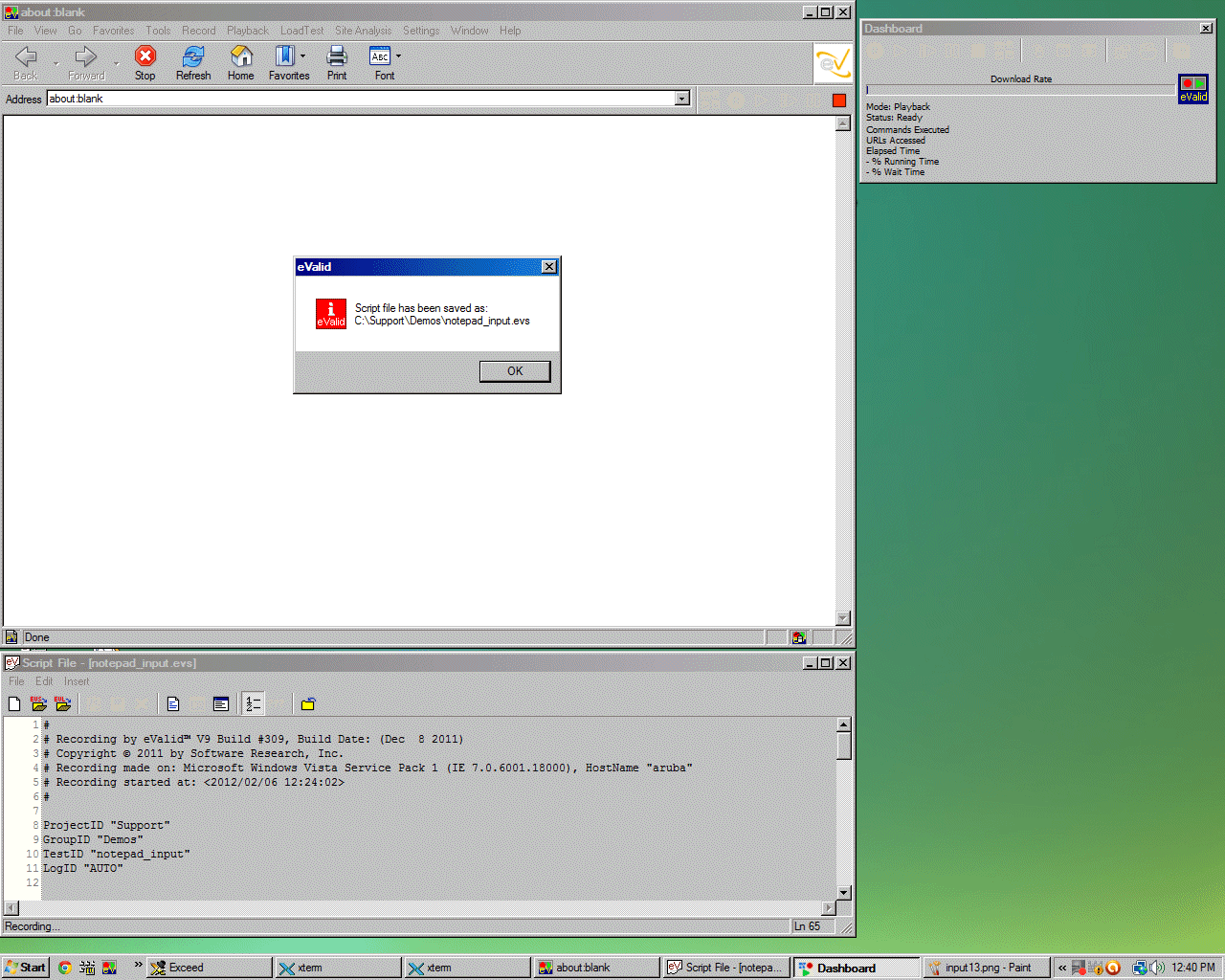This screenshot has height=980, width=1225.
Task: Click the Open EVL folder icon
Action: coord(63,704)
